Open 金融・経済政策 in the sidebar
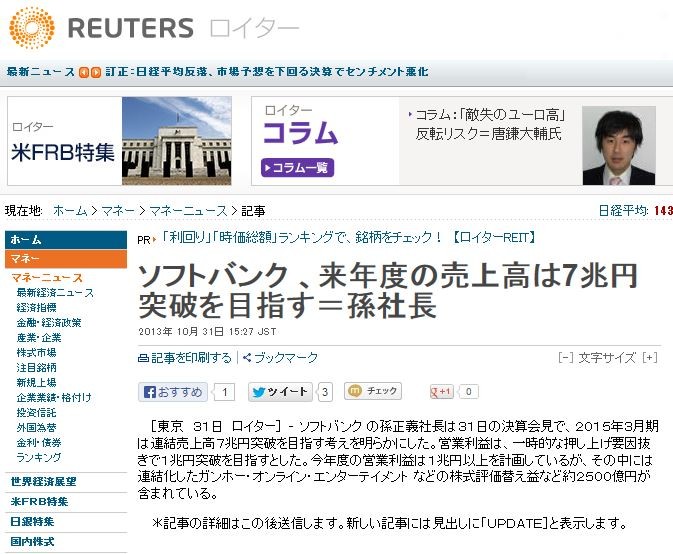Screen dimensions: 673x554 (49, 323)
